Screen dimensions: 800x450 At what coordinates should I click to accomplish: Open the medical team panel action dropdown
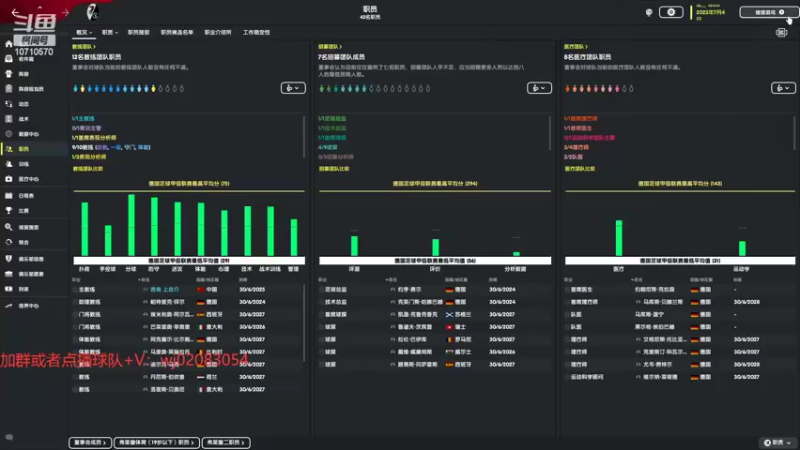pyautogui.click(x=783, y=88)
